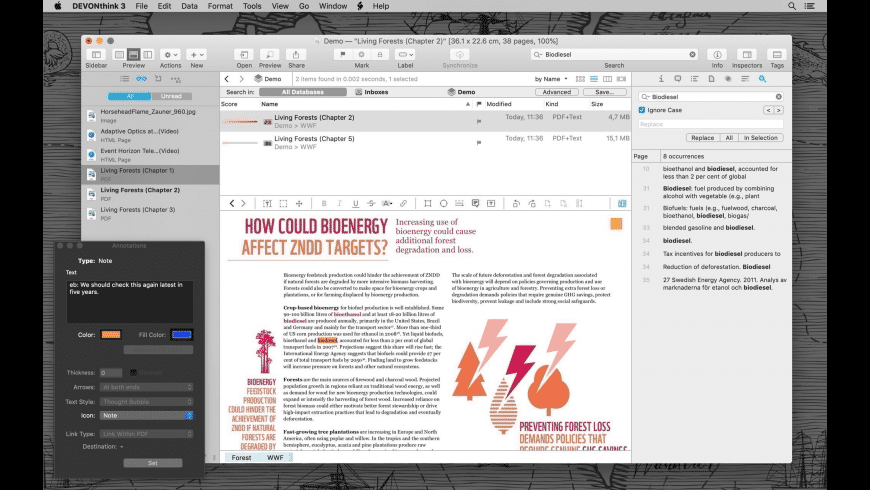Apply strikethrough annotation in PDF toolbar
The height and width of the screenshot is (490, 870).
(x=371, y=204)
